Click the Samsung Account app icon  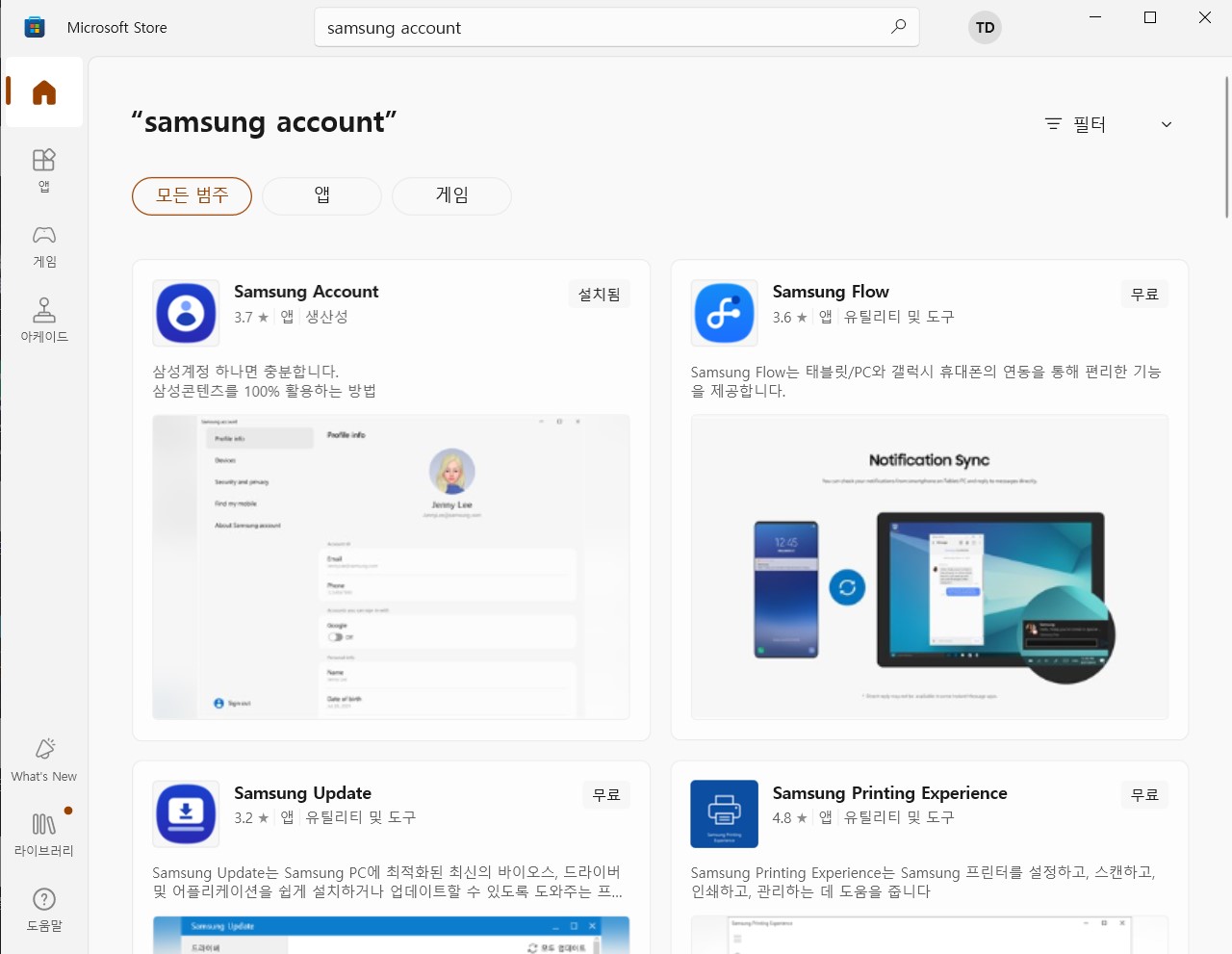pos(186,313)
